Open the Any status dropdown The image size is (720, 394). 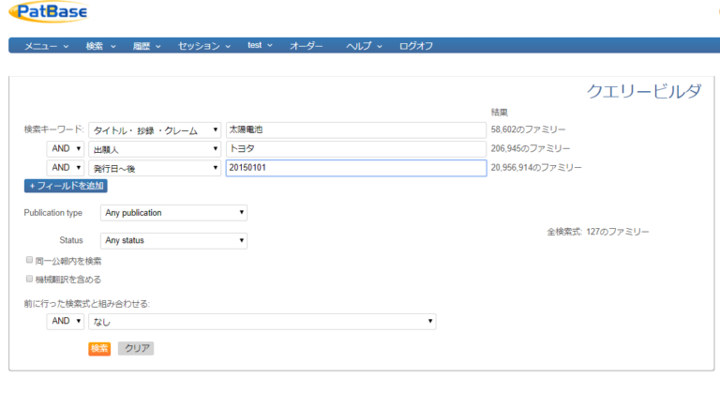click(174, 241)
